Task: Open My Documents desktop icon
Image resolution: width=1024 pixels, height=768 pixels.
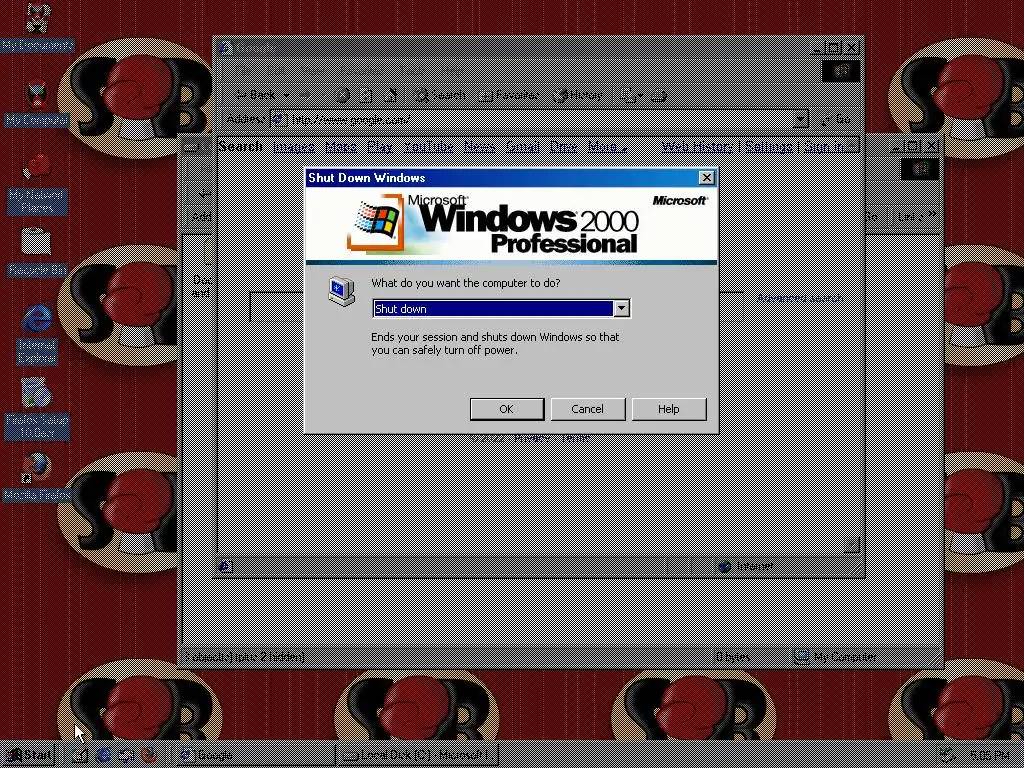Action: pos(37,27)
